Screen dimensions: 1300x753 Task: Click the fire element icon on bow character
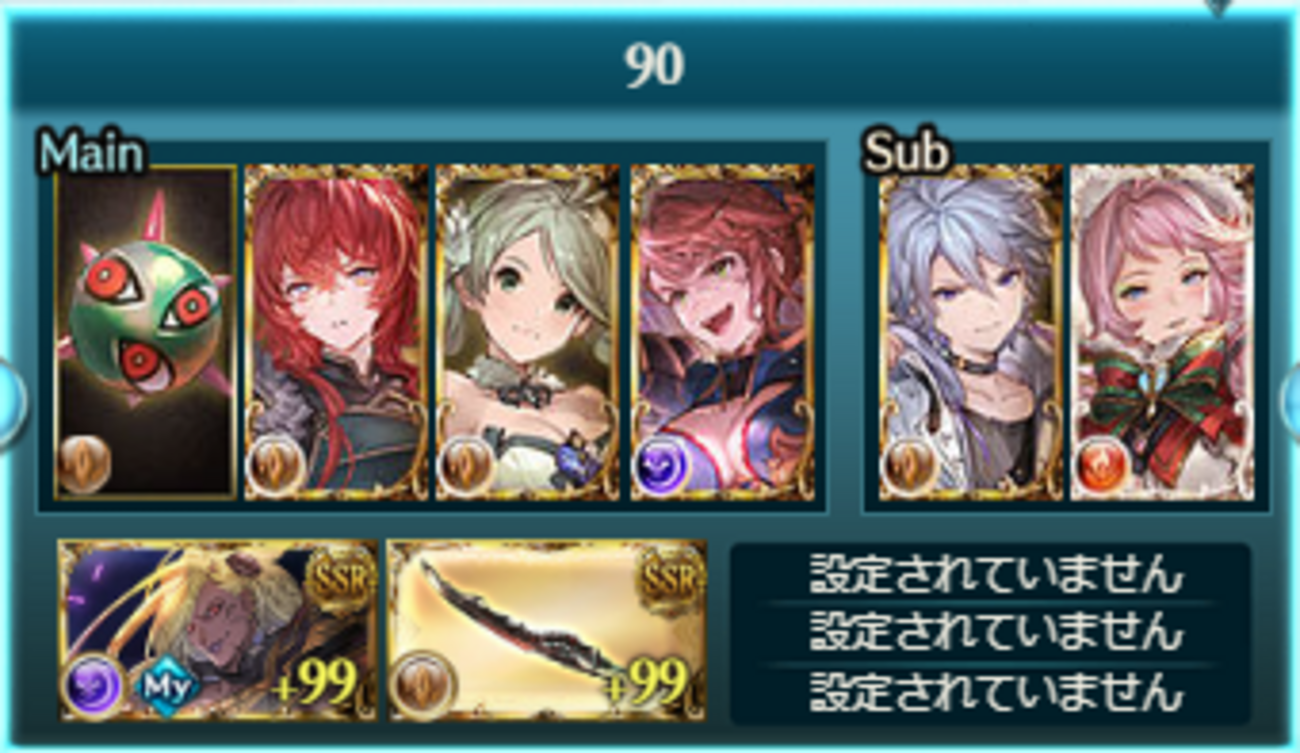click(x=1101, y=465)
